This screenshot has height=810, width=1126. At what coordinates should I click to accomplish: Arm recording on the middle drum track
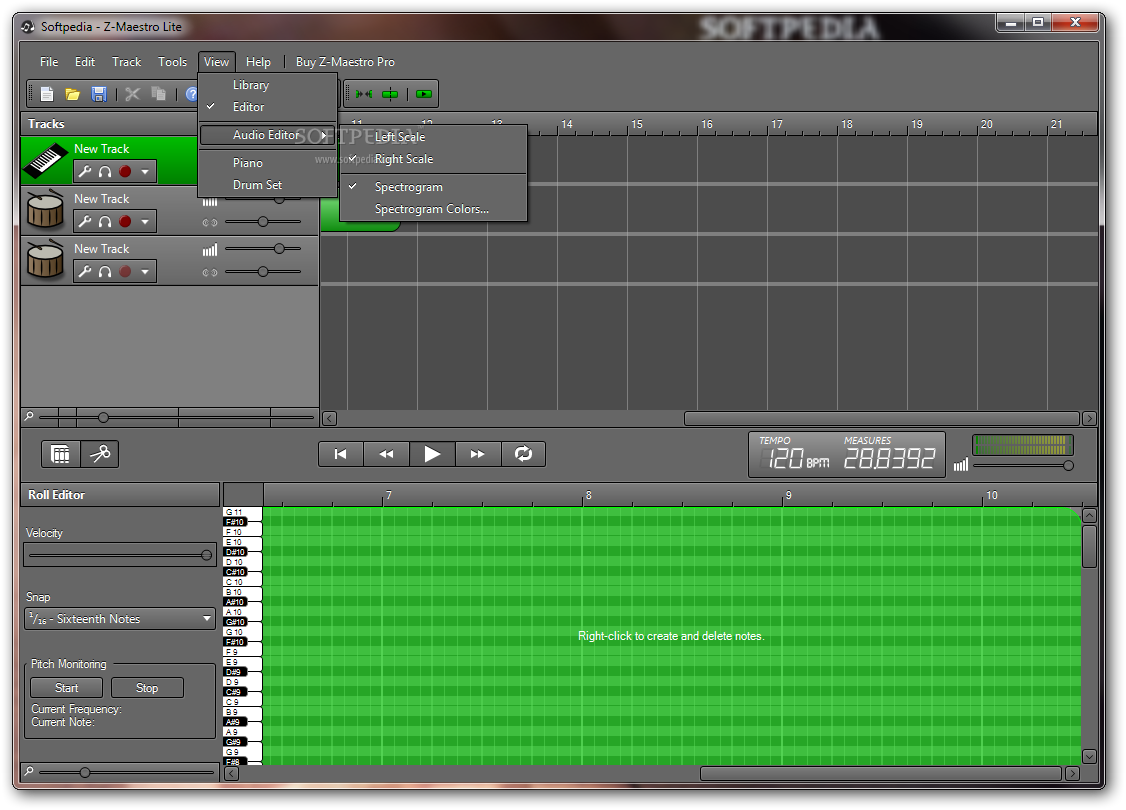[125, 222]
